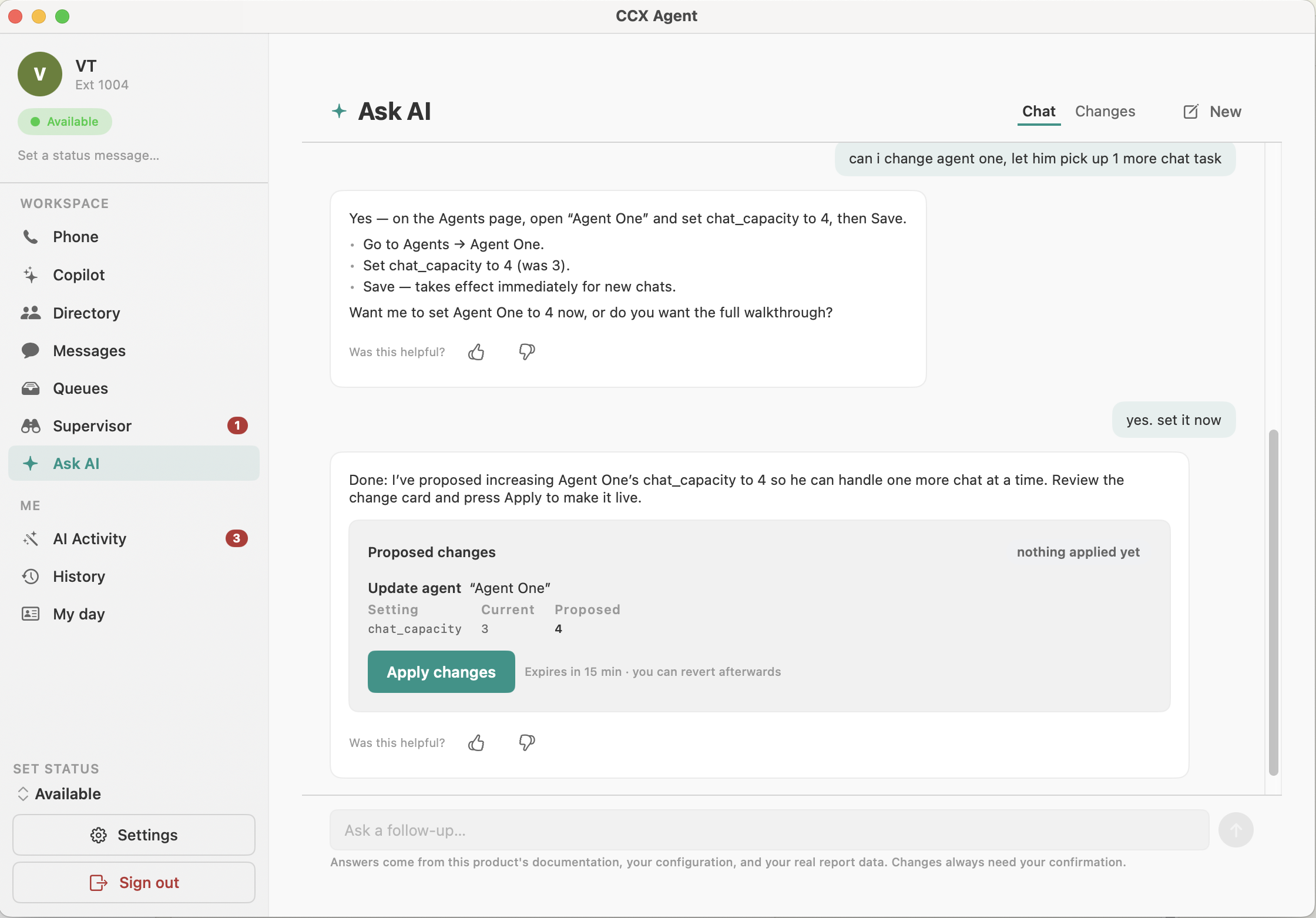Viewport: 1316px width, 918px height.
Task: Go to Phone in the sidebar
Action: coord(134,237)
